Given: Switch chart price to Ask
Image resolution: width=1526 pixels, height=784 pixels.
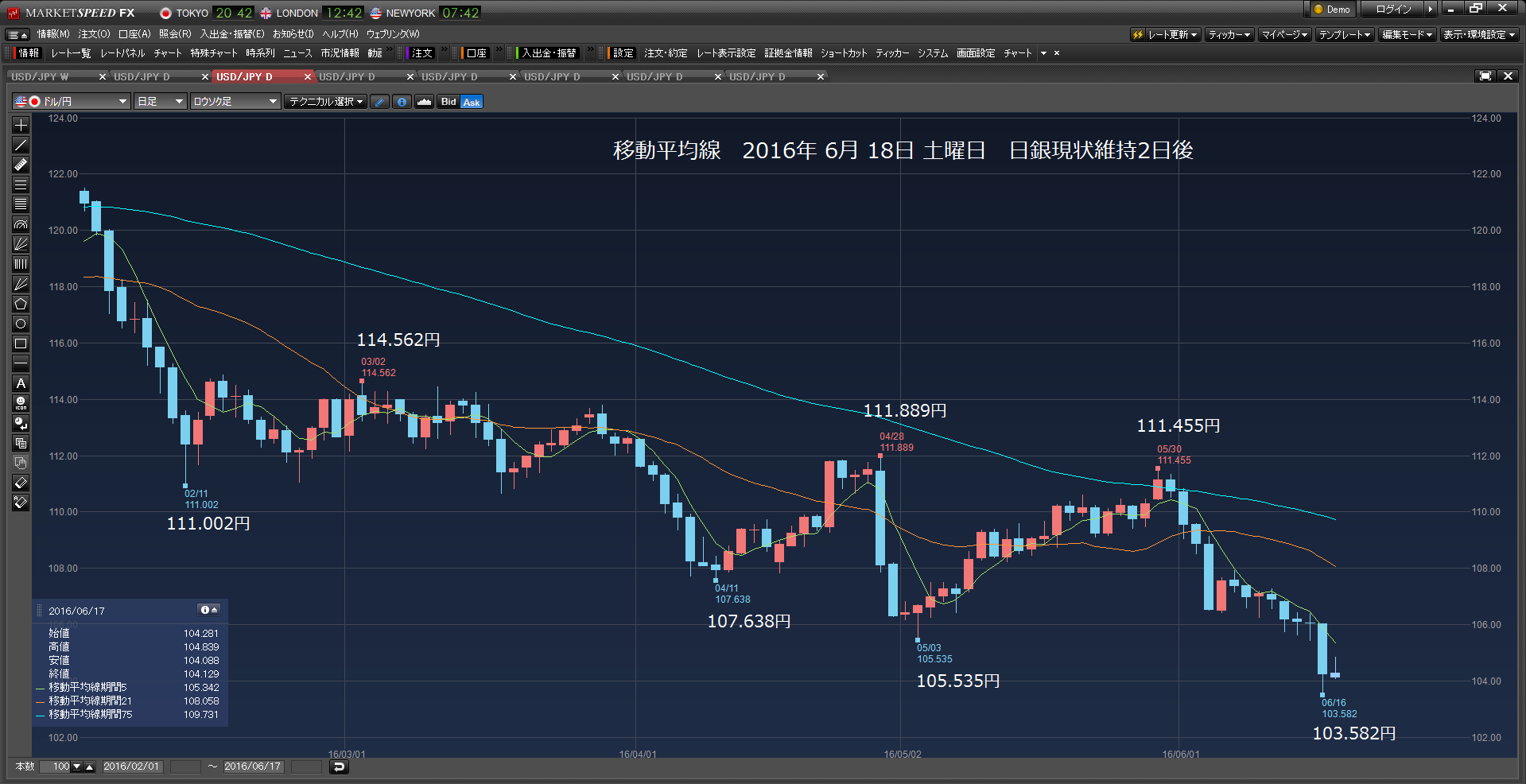Looking at the screenshot, I should (x=472, y=102).
